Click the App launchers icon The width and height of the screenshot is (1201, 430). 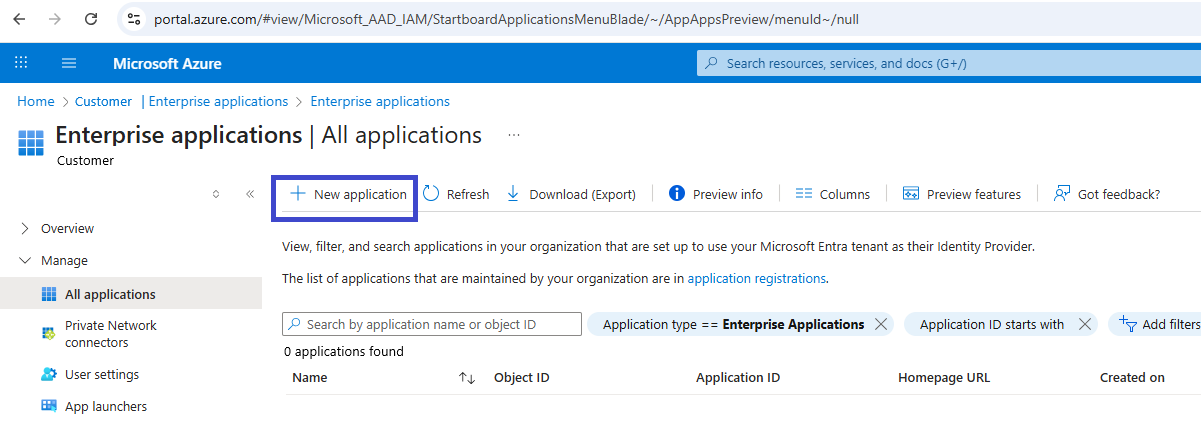point(48,406)
